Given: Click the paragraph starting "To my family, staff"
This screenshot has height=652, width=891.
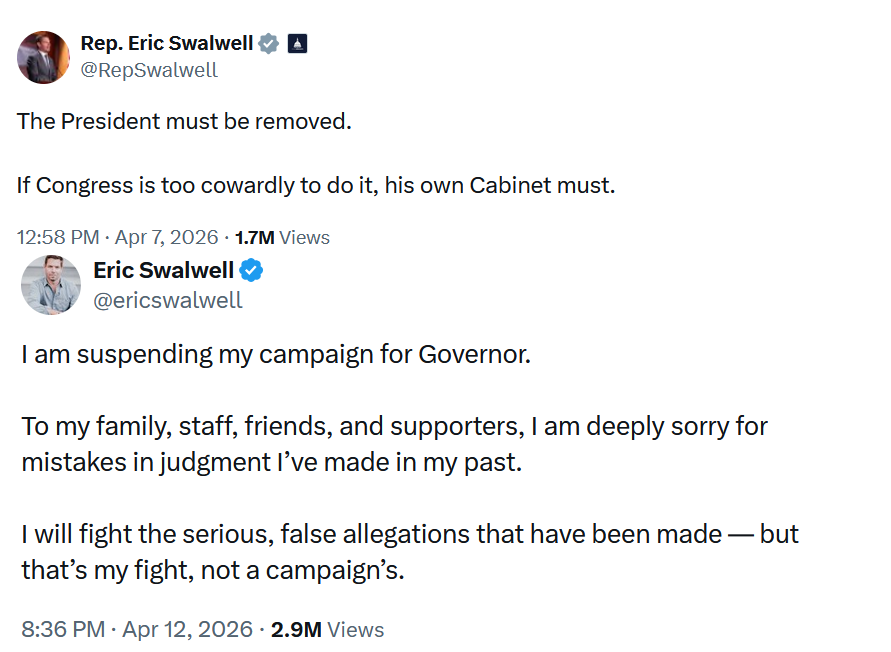Looking at the screenshot, I should 394,444.
